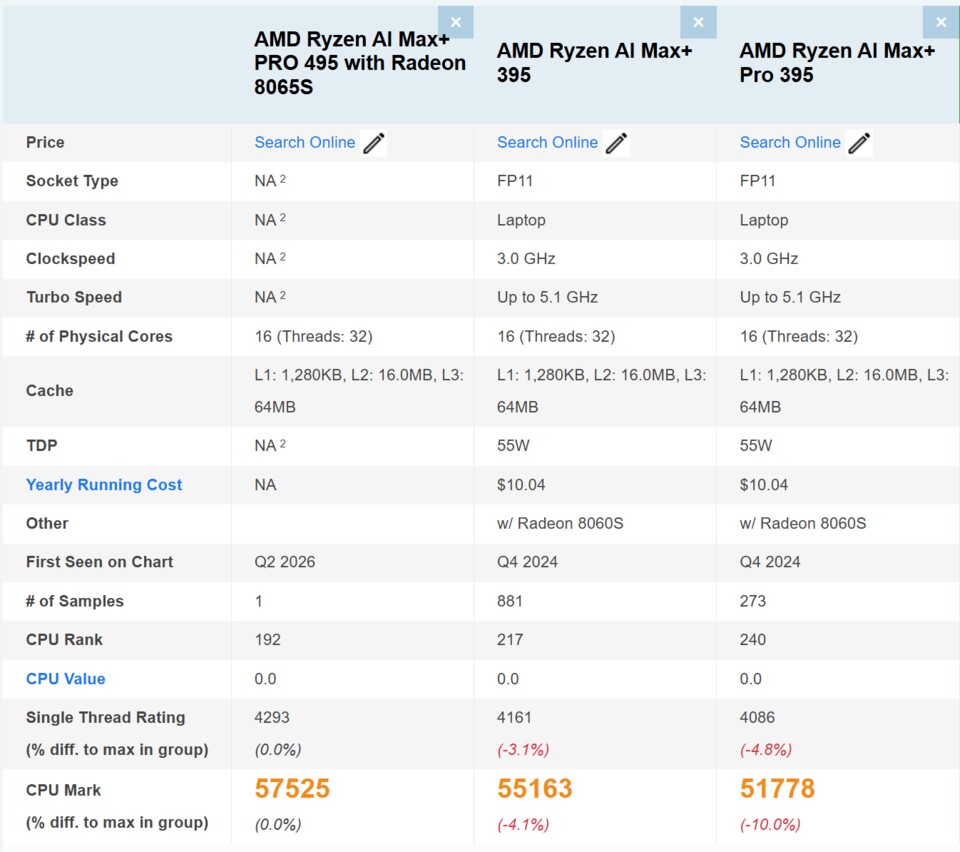The width and height of the screenshot is (960, 852).
Task: Click the (-4.8%) single thread difference
Action: (x=765, y=750)
